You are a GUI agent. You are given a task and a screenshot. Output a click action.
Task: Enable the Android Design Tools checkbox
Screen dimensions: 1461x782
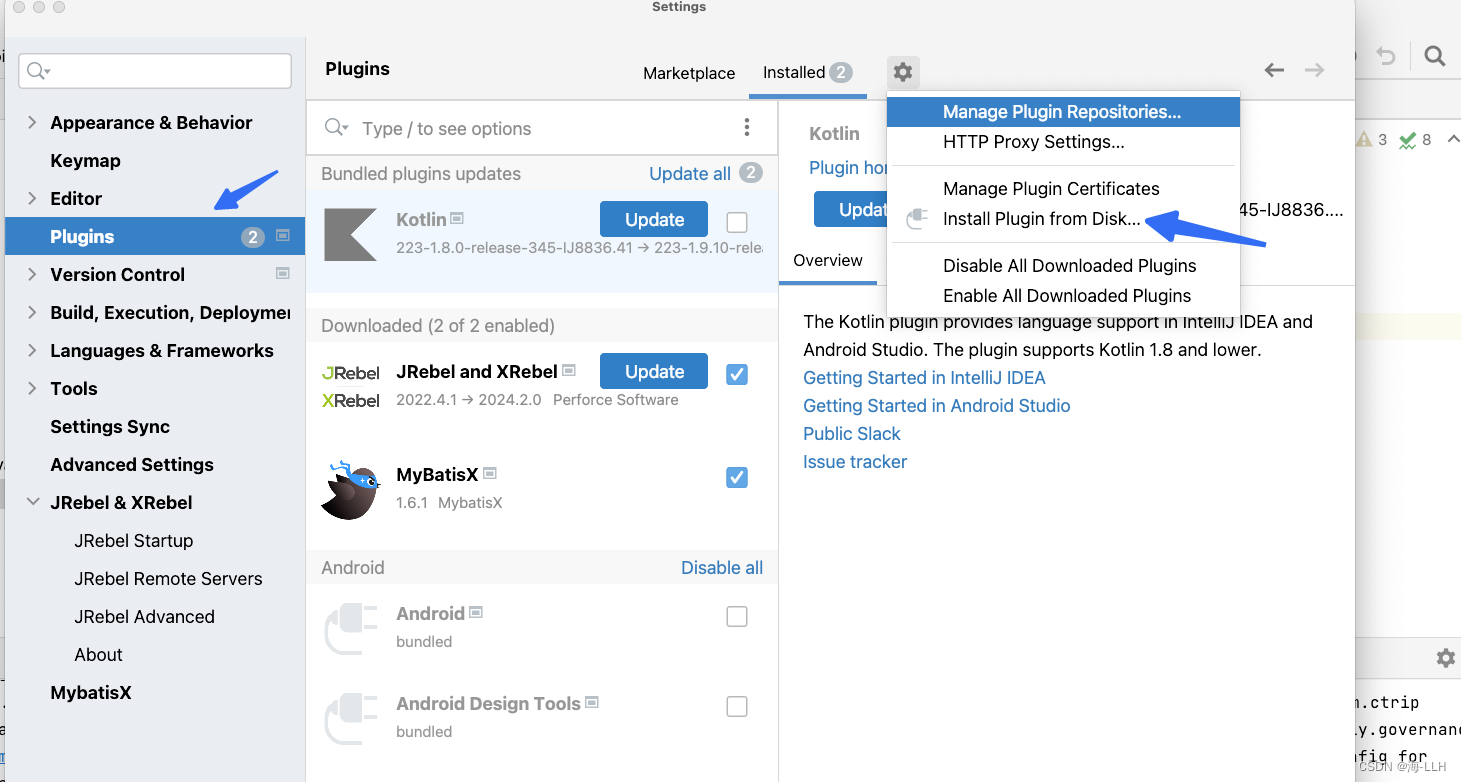tap(737, 707)
